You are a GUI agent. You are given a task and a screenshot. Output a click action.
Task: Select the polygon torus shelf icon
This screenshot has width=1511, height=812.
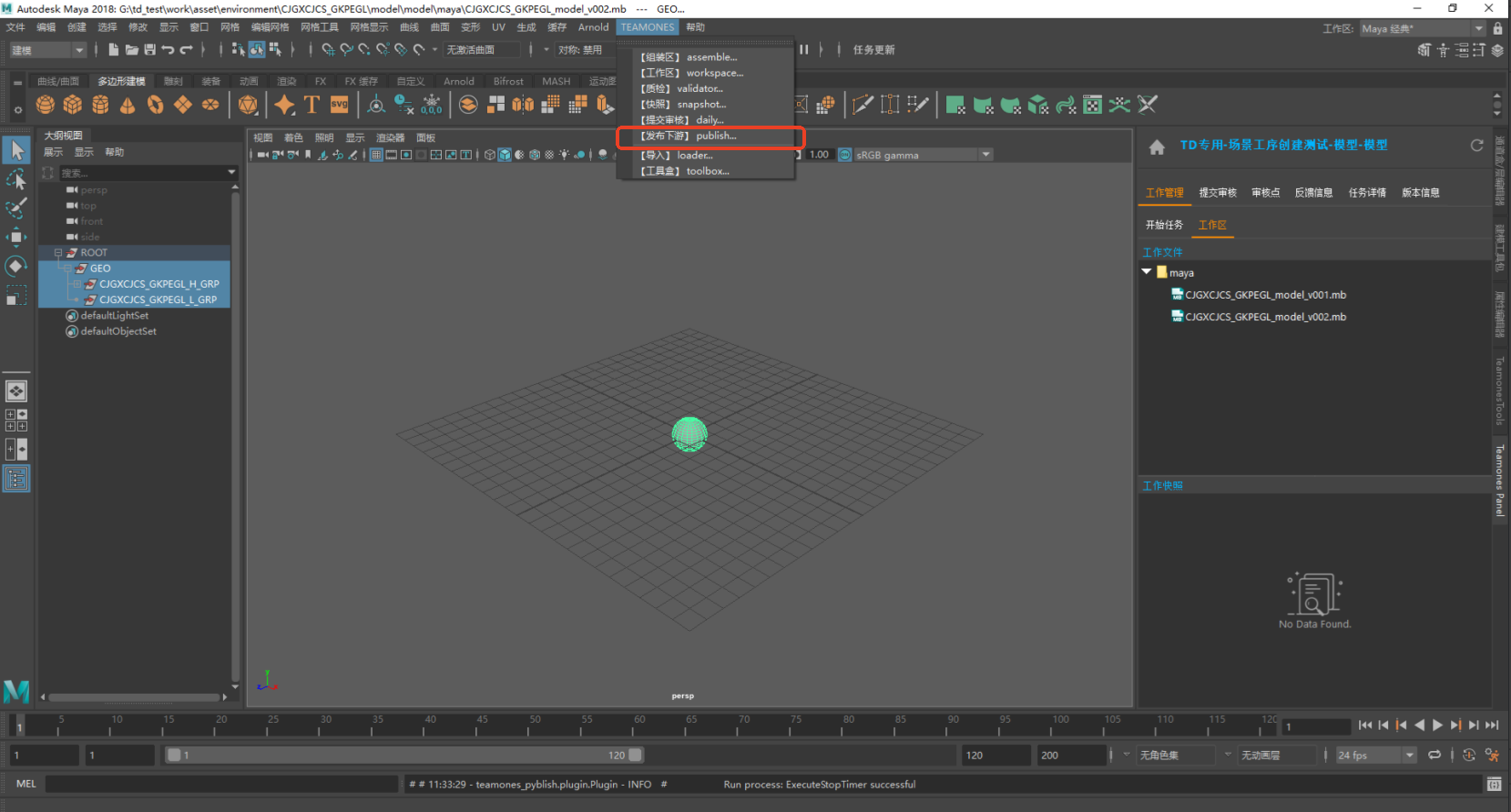pos(156,105)
